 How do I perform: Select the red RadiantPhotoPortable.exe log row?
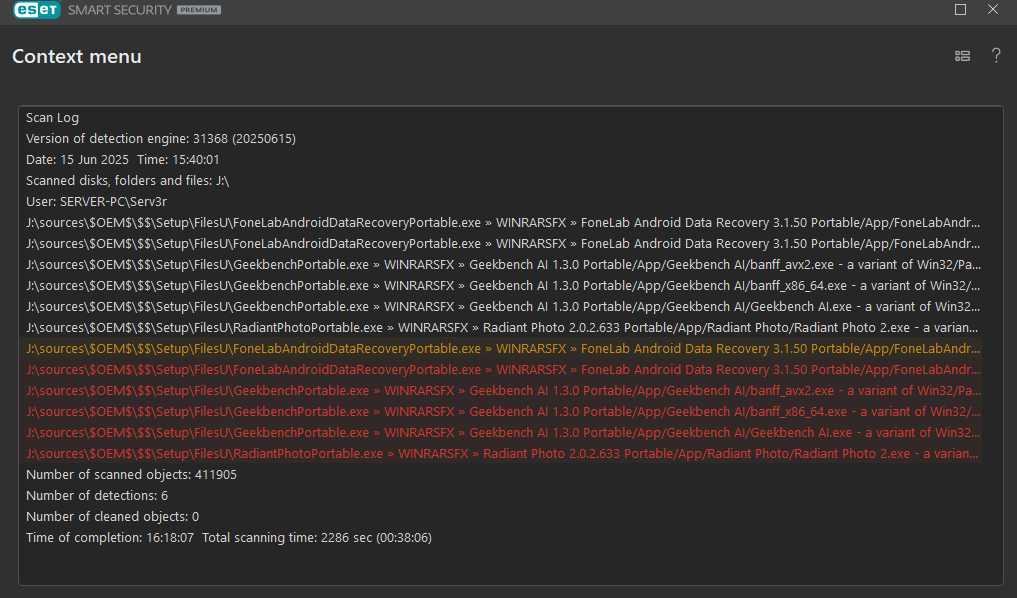click(503, 453)
